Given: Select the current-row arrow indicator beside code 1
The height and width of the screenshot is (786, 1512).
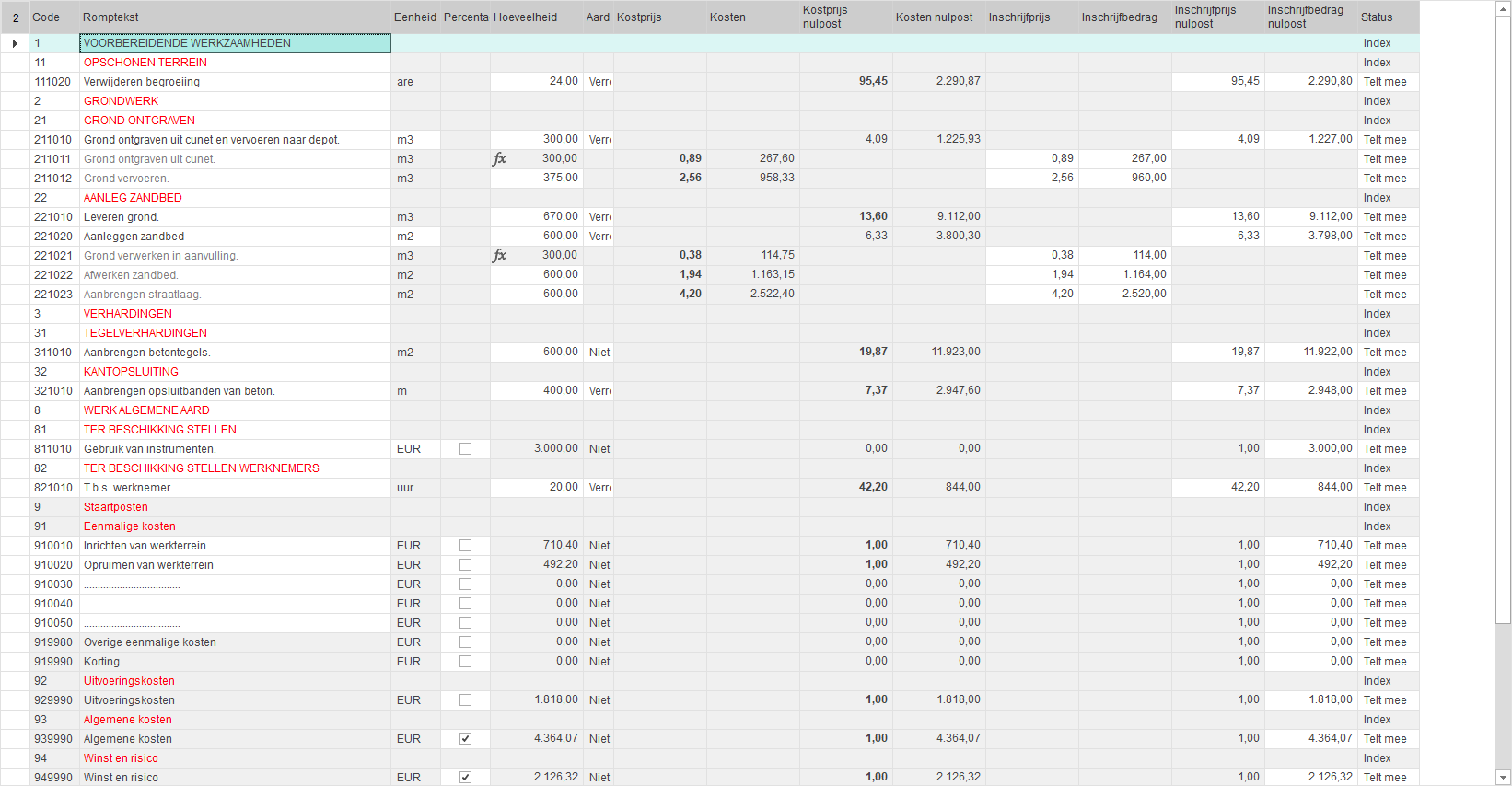Looking at the screenshot, I should pyautogui.click(x=15, y=43).
